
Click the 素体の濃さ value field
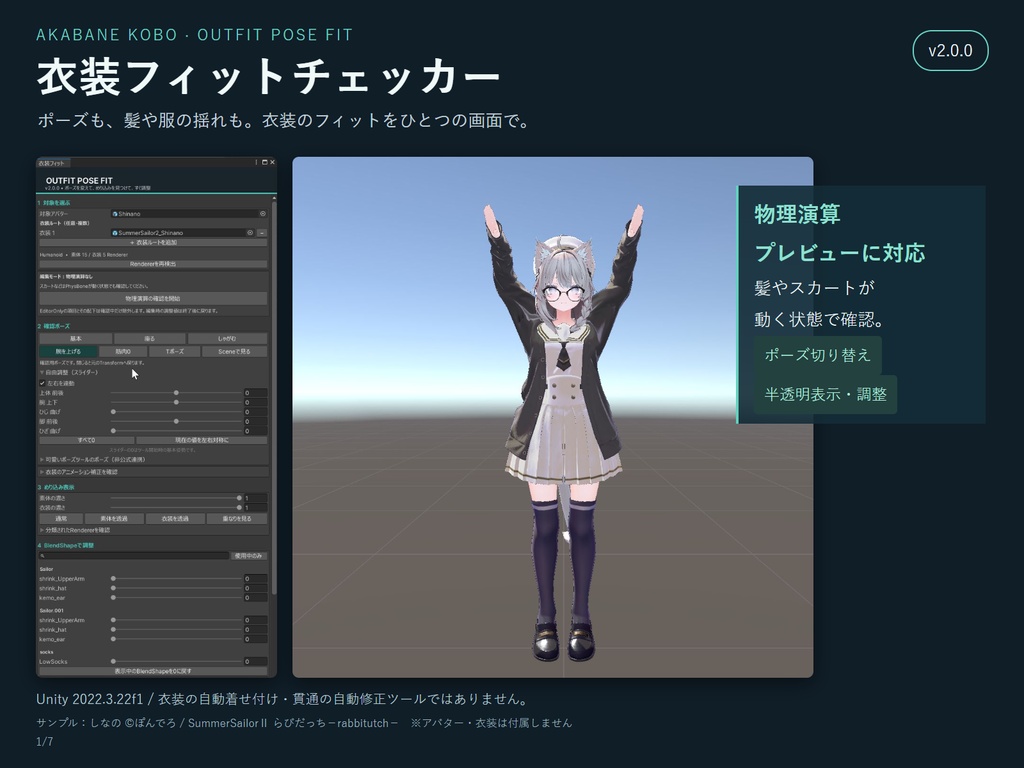tap(255, 498)
